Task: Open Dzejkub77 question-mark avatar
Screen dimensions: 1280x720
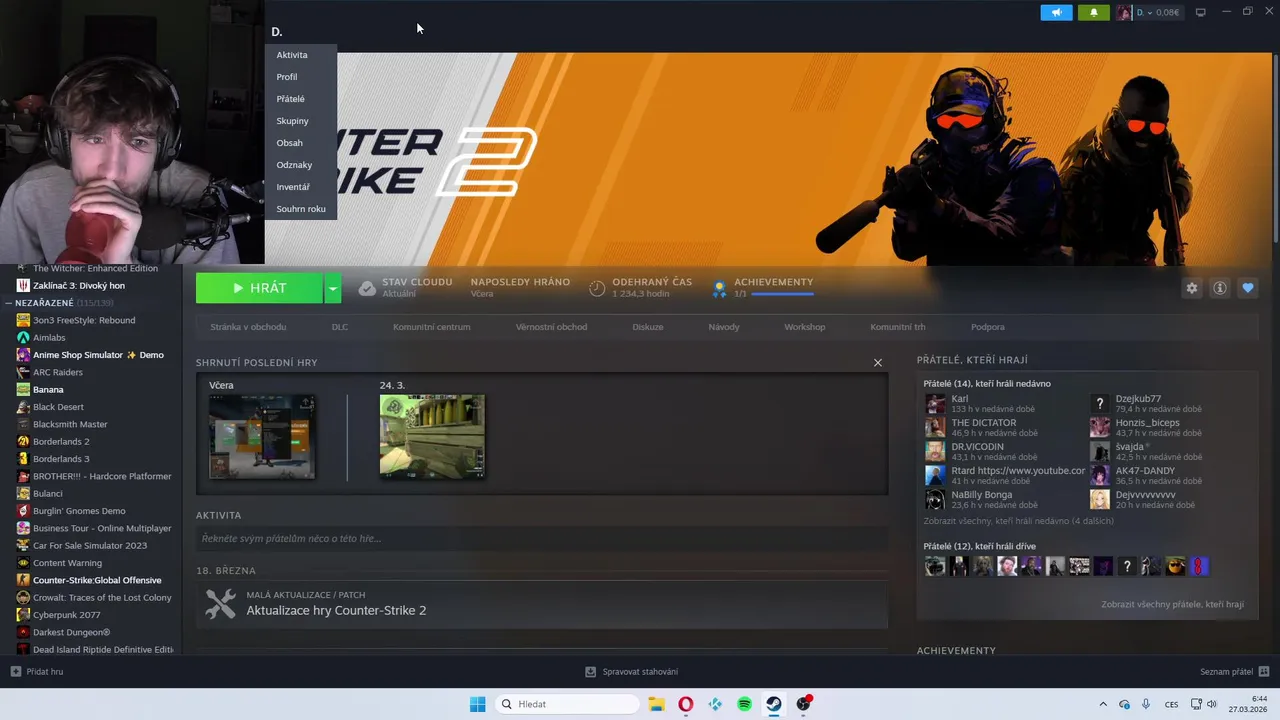Action: tap(1100, 403)
